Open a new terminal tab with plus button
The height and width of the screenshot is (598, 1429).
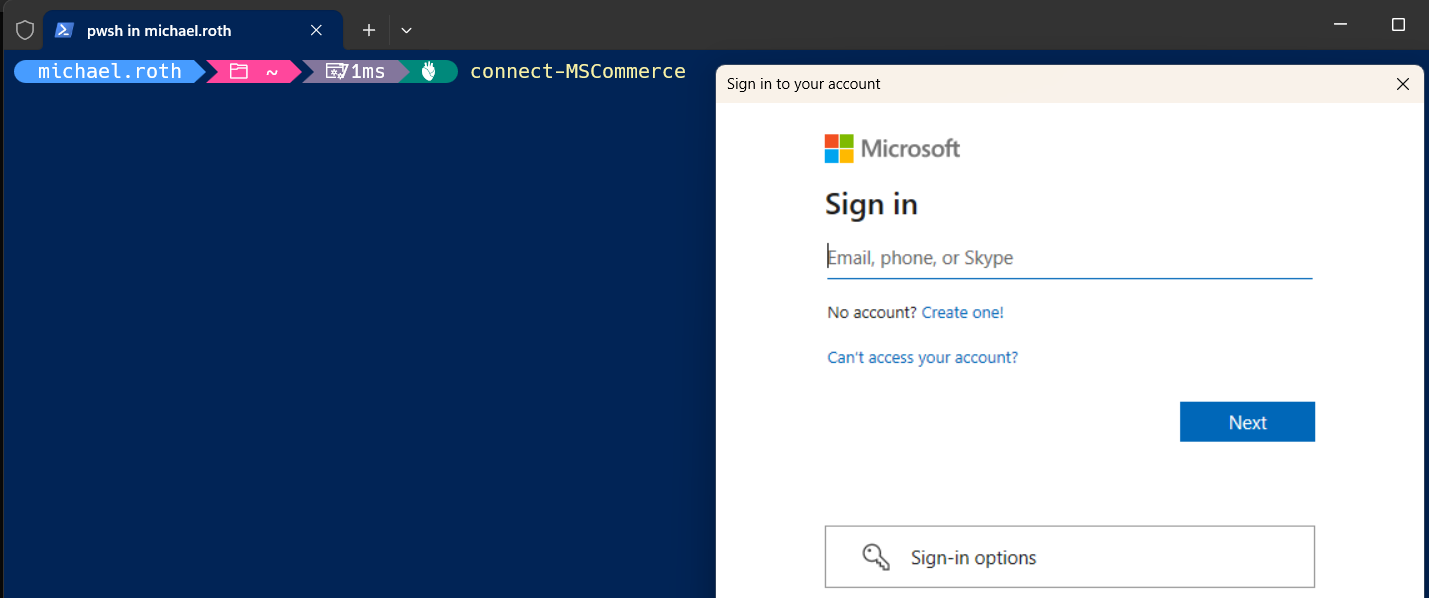[x=369, y=30]
